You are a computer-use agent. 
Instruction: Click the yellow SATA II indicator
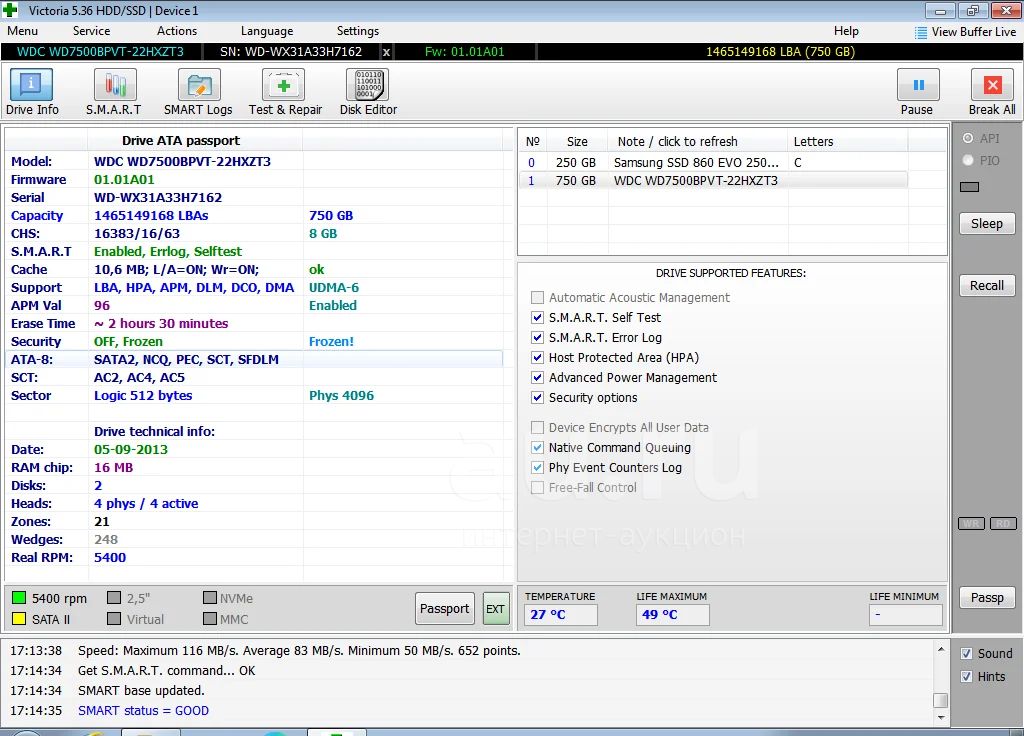coord(18,618)
